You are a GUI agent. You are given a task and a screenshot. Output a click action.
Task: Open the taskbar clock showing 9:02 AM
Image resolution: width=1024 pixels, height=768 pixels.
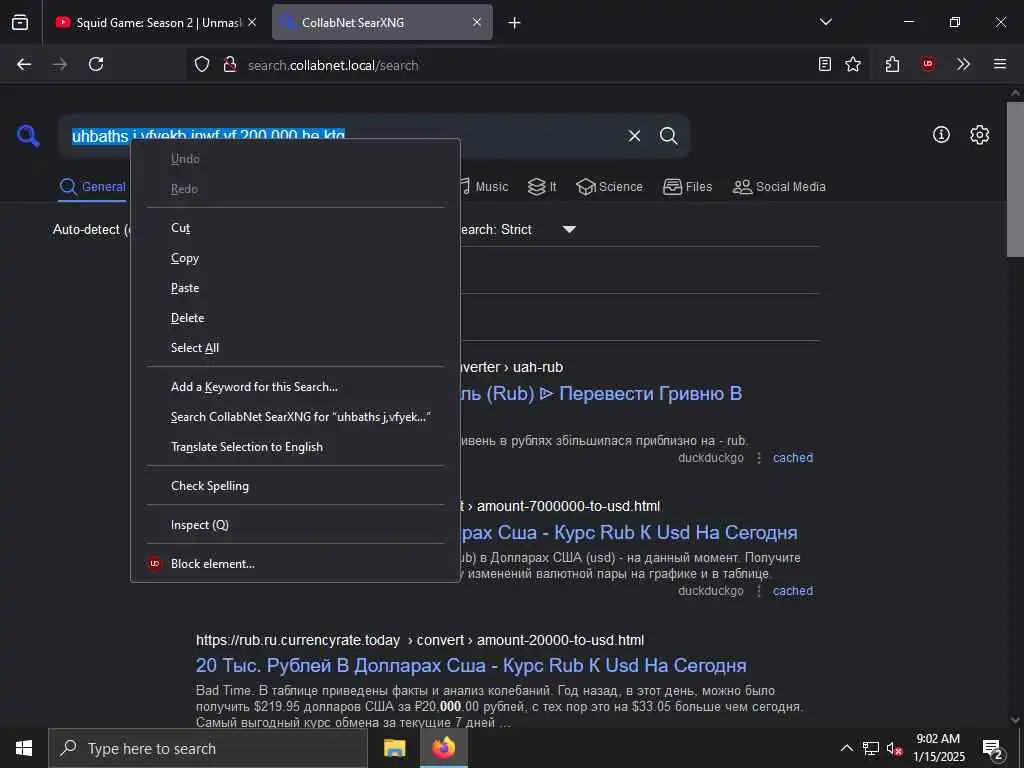[x=938, y=748]
